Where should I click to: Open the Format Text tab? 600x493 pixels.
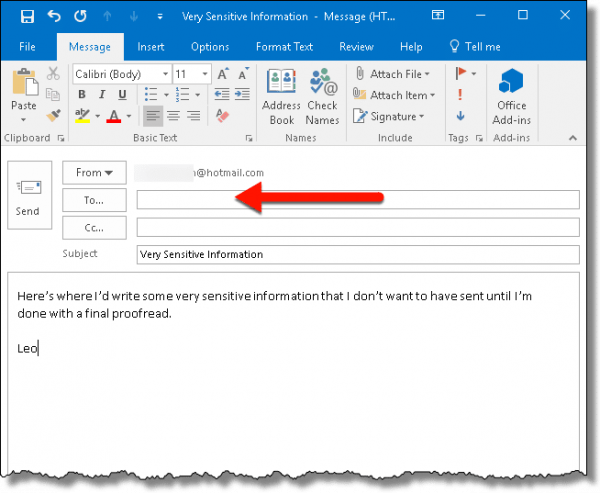pyautogui.click(x=283, y=47)
